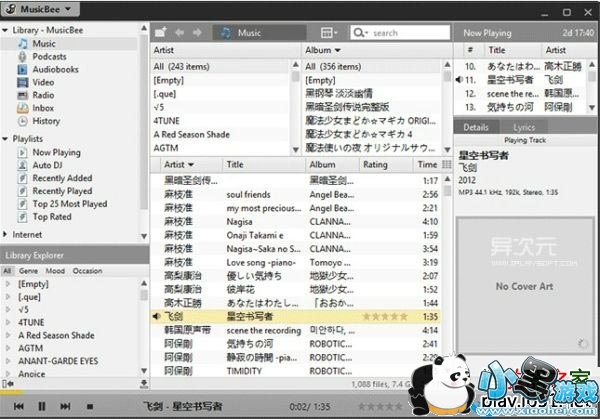Open the column configuration grid icon
The width and height of the screenshot is (600, 419).
(447, 165)
